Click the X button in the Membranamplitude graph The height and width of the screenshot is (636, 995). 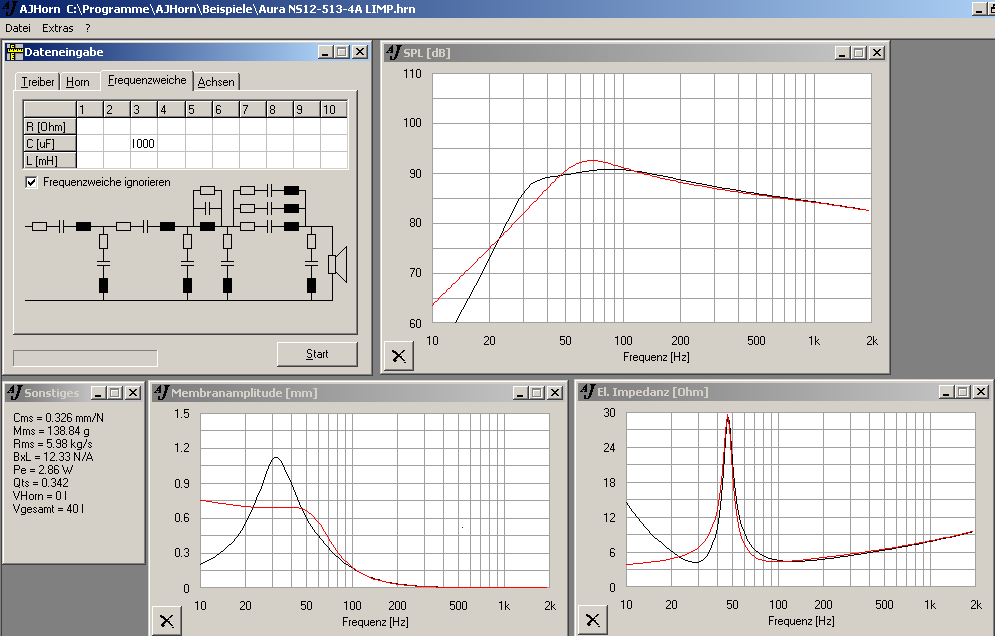[x=165, y=620]
